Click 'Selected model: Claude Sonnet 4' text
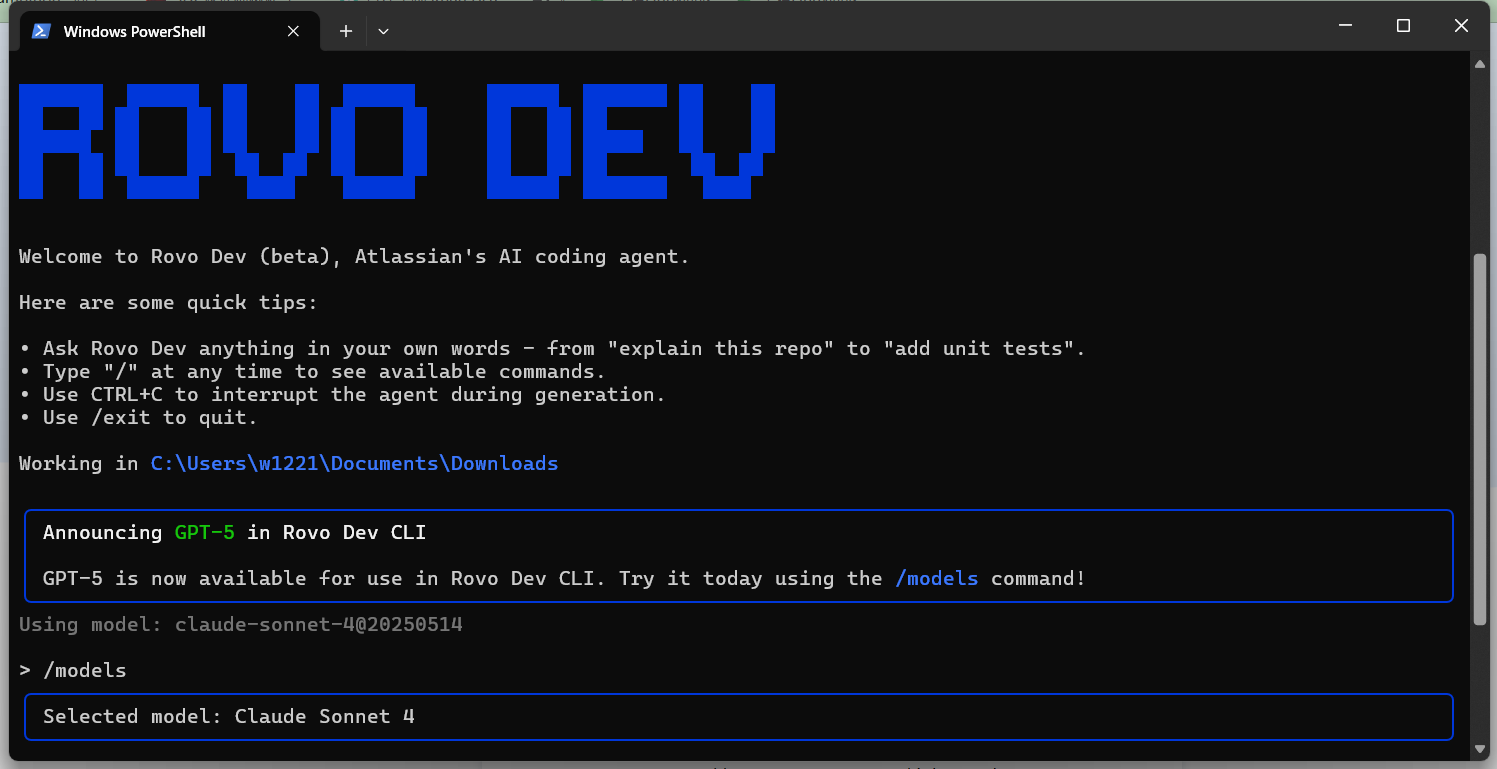Image resolution: width=1497 pixels, height=769 pixels. 229,716
